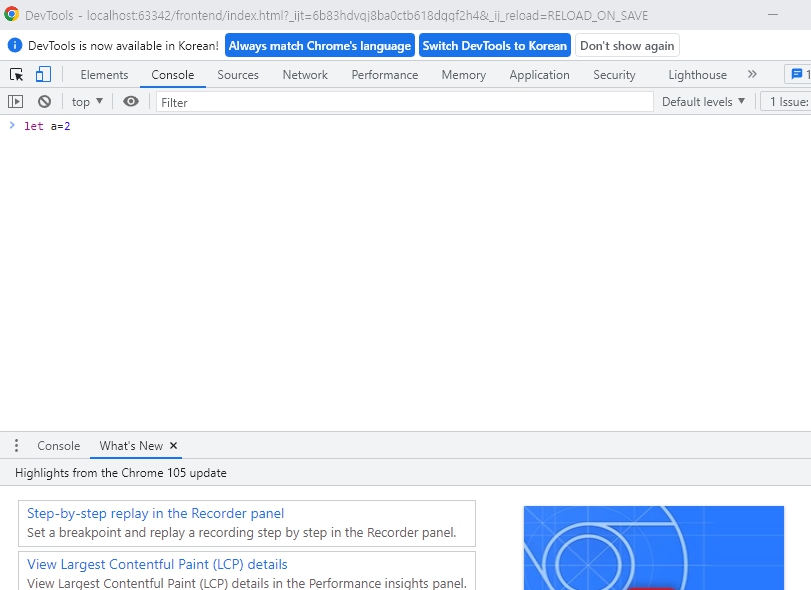This screenshot has height=590, width=811.
Task: Activate the inspect element picker icon
Action: tap(17, 74)
